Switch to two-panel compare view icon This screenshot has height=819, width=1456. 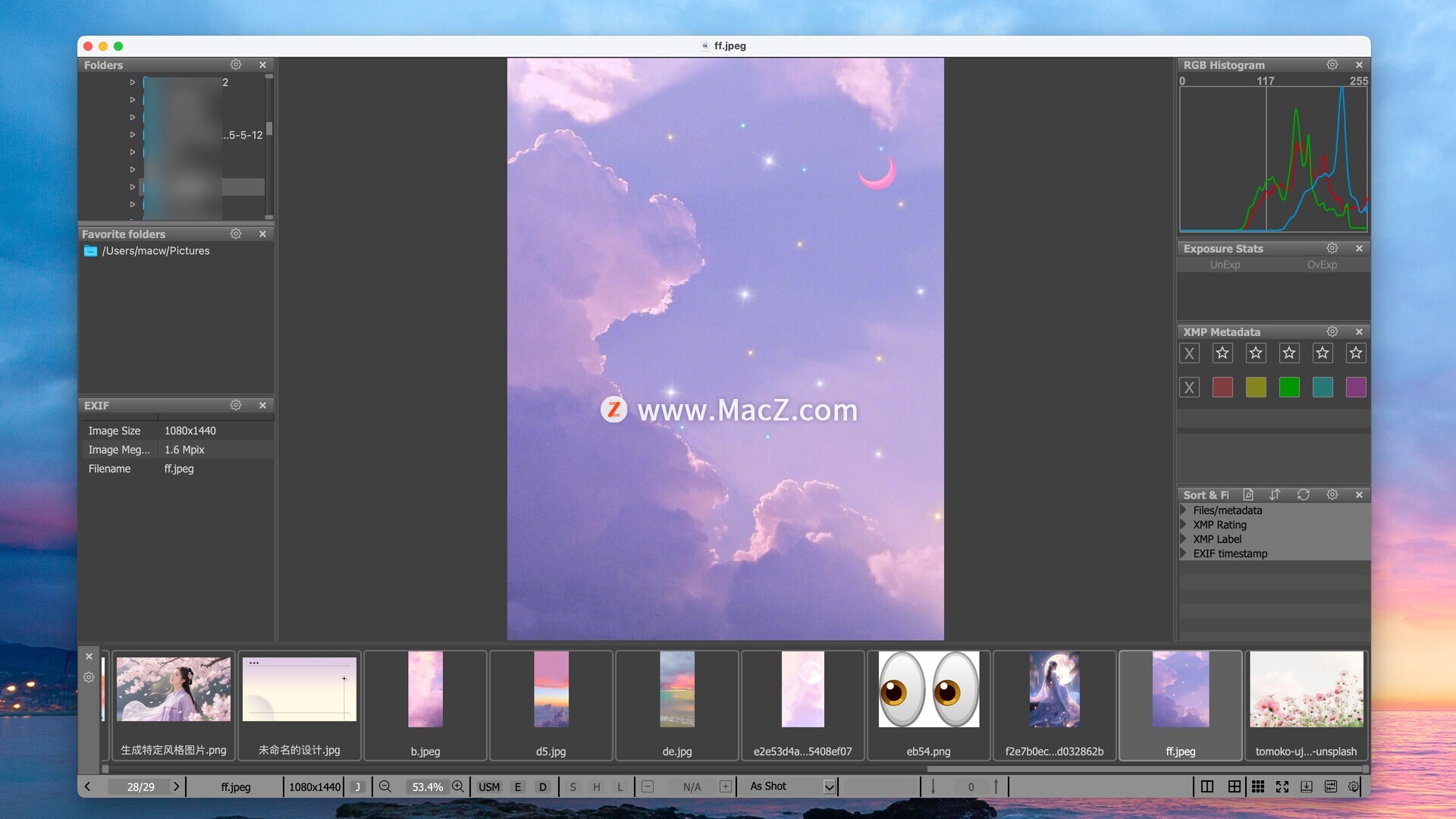point(1207,786)
